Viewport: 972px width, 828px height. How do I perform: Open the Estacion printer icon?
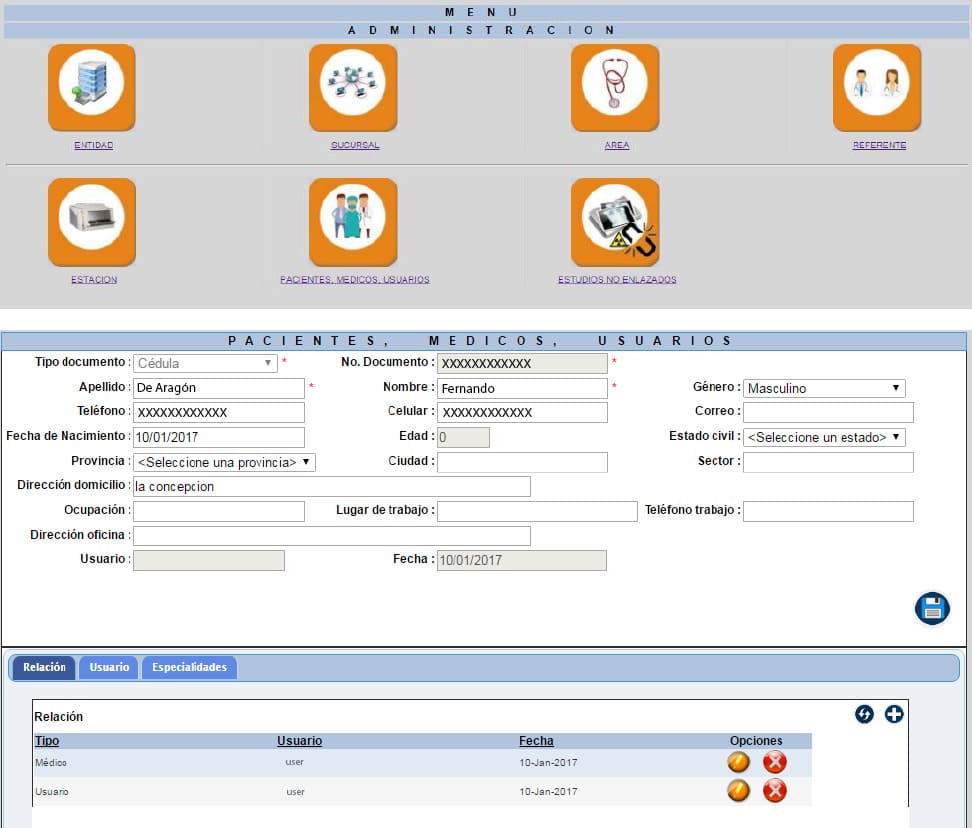point(92,222)
